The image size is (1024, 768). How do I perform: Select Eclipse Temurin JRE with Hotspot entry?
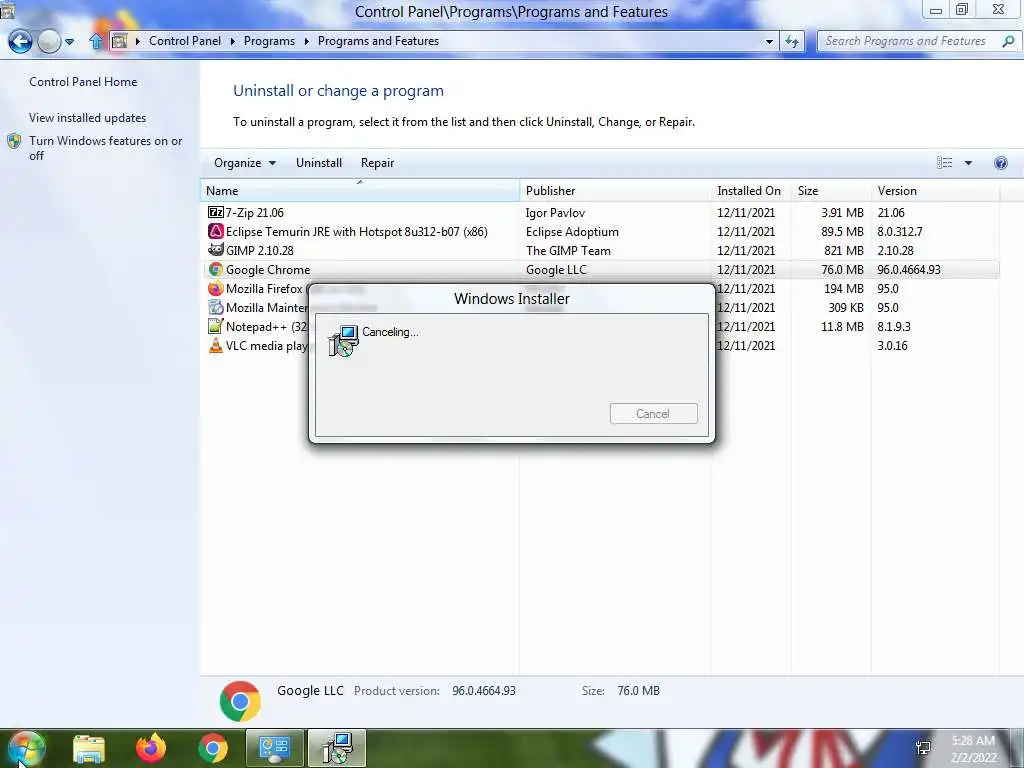[357, 232]
